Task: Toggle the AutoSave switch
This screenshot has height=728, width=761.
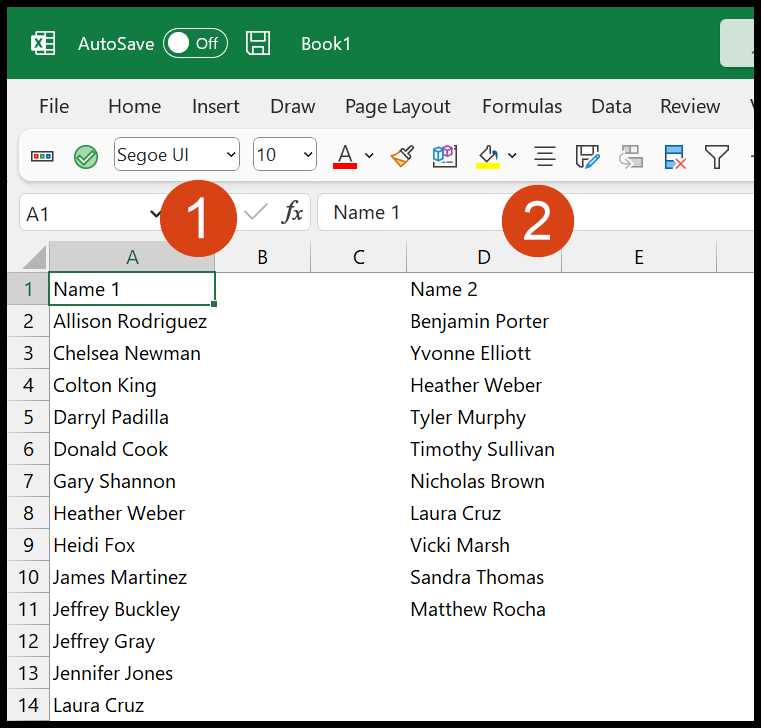Action: click(x=195, y=43)
